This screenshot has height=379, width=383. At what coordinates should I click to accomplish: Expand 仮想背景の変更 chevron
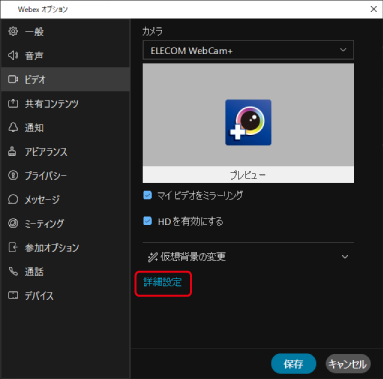click(x=345, y=257)
